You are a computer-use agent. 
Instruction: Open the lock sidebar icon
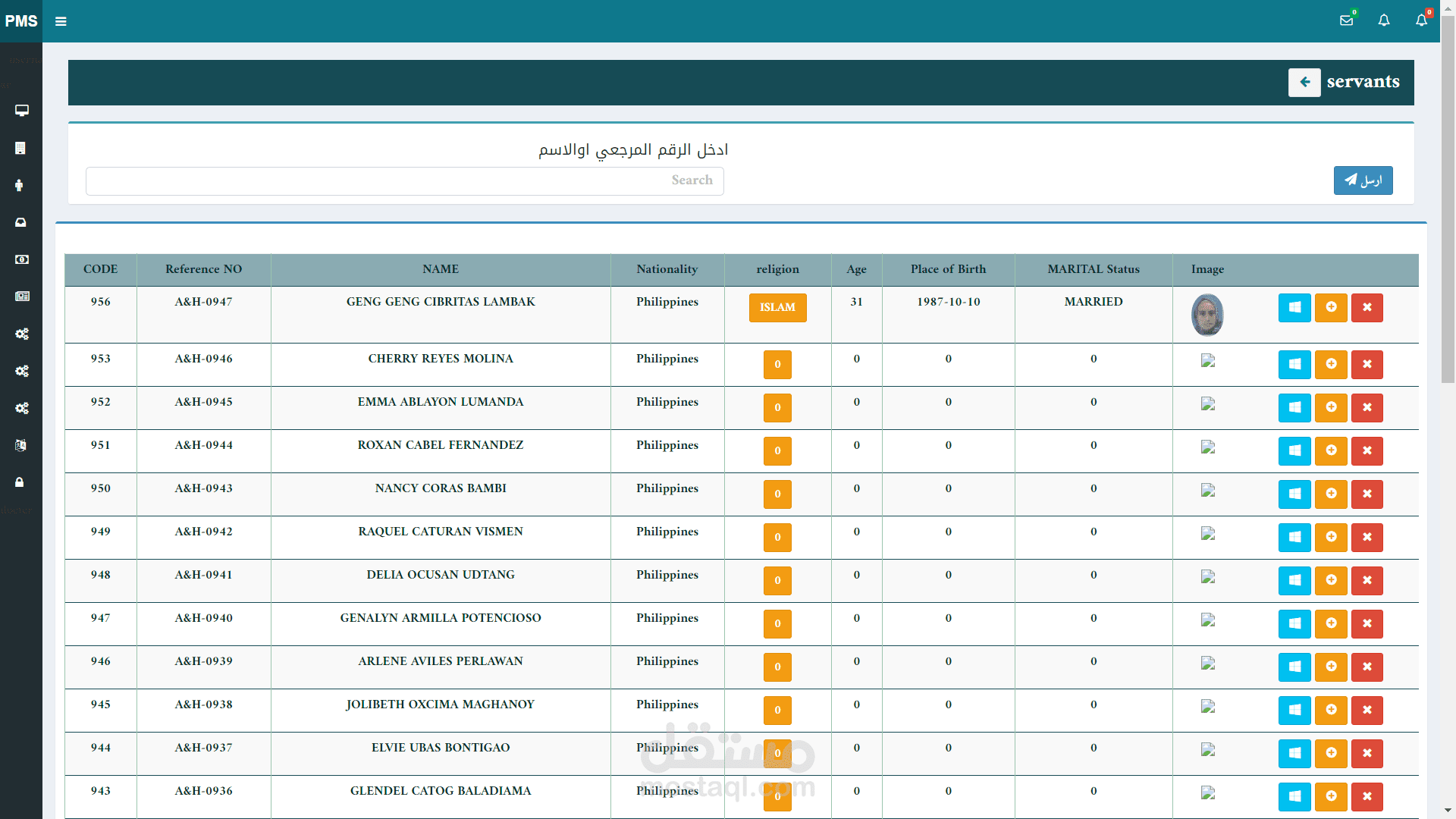point(20,482)
